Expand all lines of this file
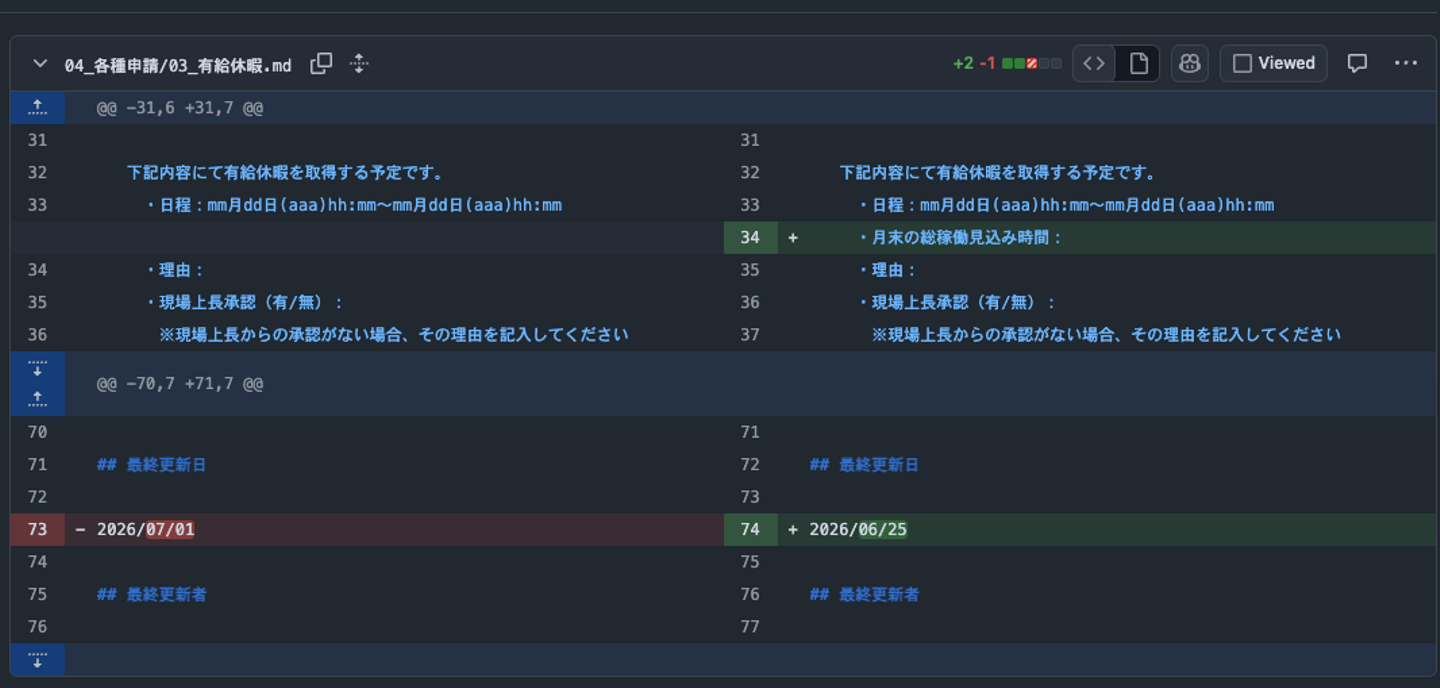Screen dimensions: 1440x688 coord(359,64)
